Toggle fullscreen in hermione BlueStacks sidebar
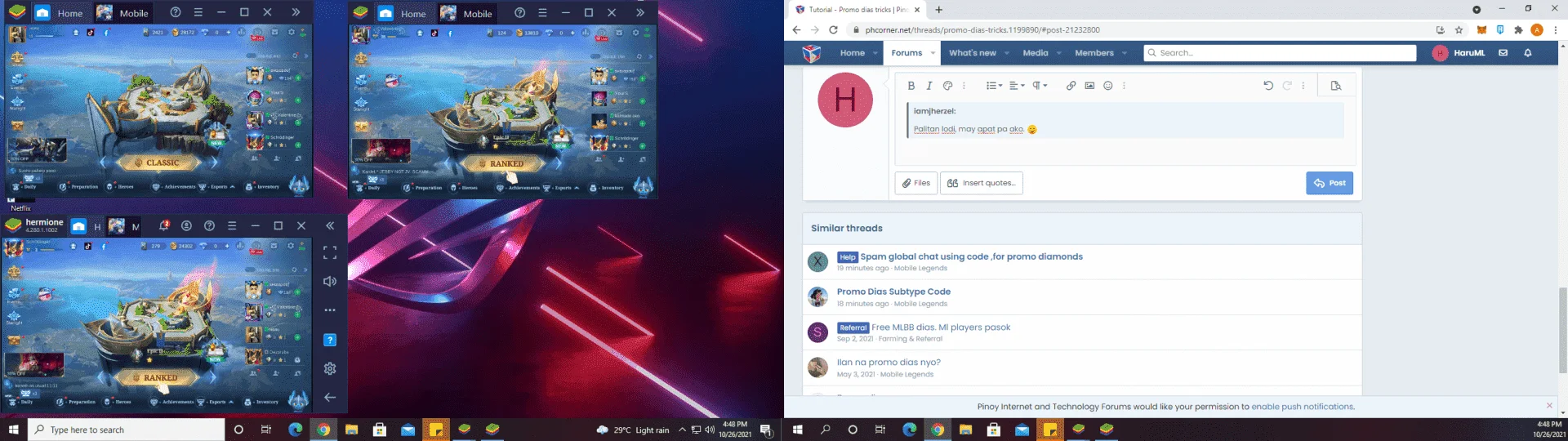The width and height of the screenshot is (1568, 441). pos(330,252)
